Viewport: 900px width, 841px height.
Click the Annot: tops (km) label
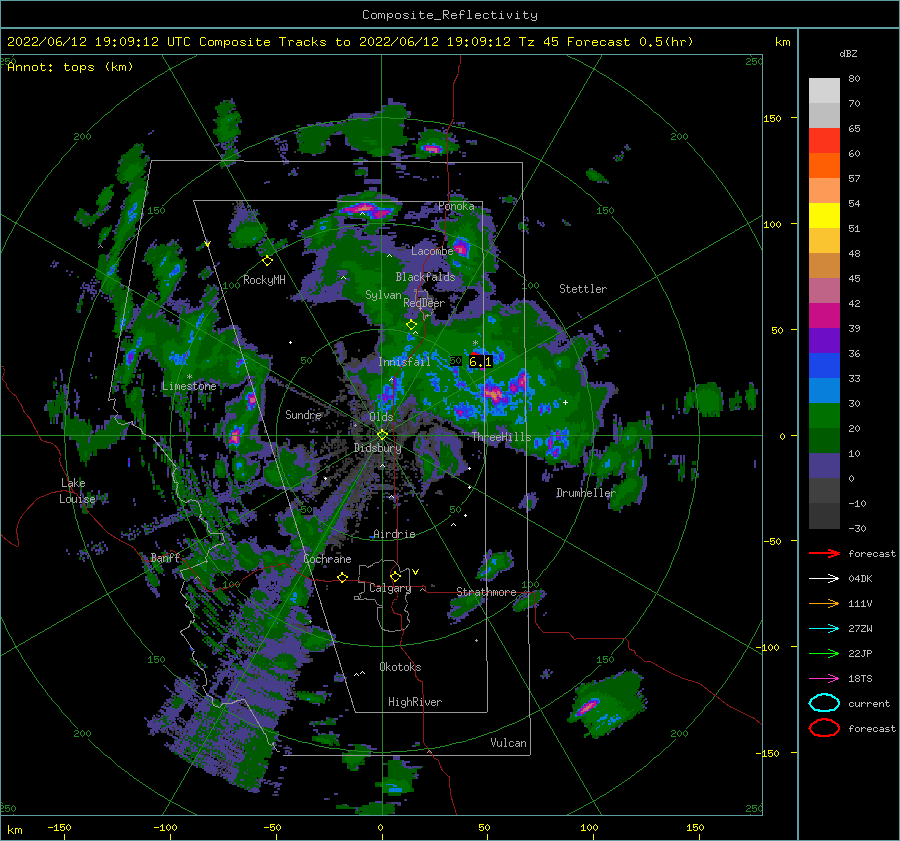[70, 67]
